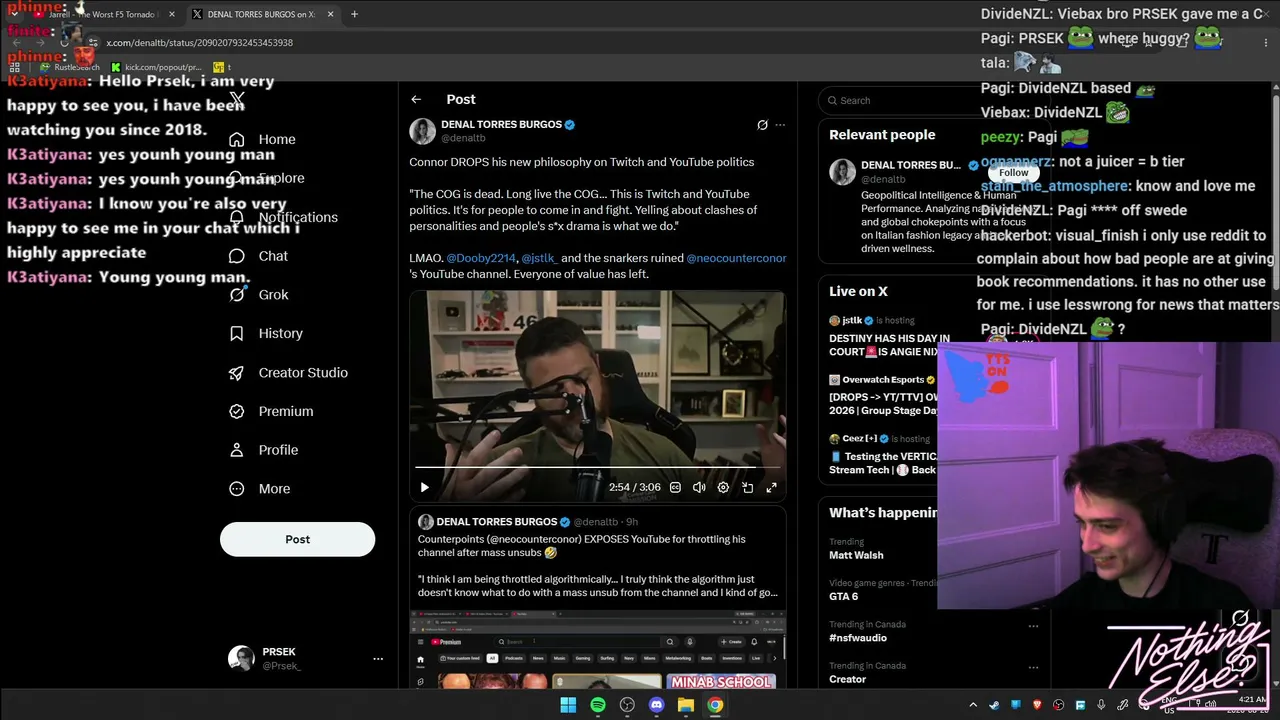The height and width of the screenshot is (720, 1280).
Task: Open Spotify from the taskbar
Action: pos(598,705)
